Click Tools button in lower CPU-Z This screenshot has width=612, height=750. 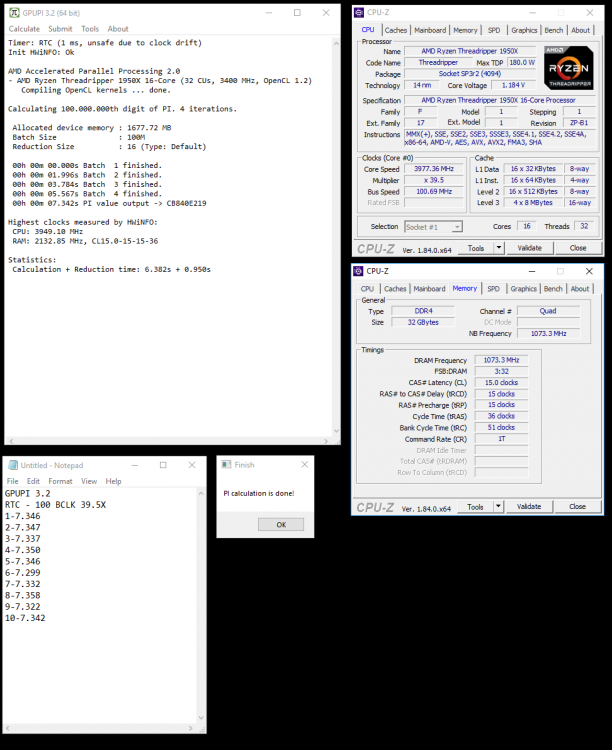pyautogui.click(x=475, y=507)
